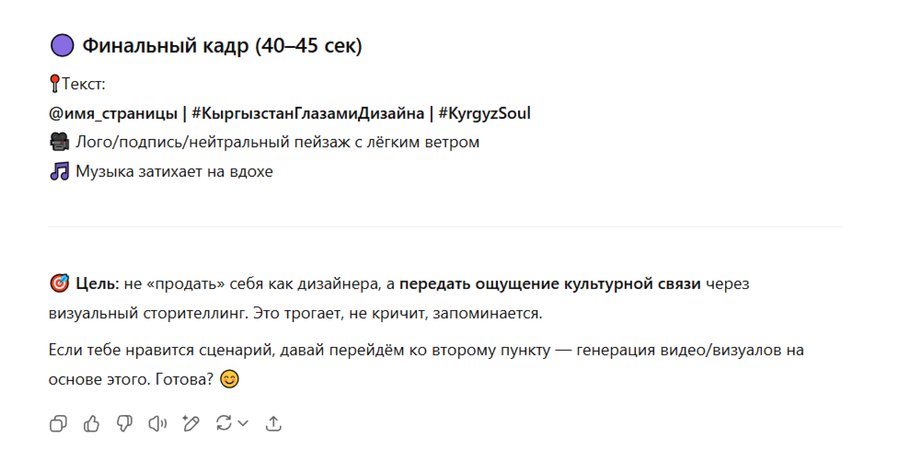This screenshot has height=462, width=900.
Task: Click the music note emoji
Action: (60, 171)
